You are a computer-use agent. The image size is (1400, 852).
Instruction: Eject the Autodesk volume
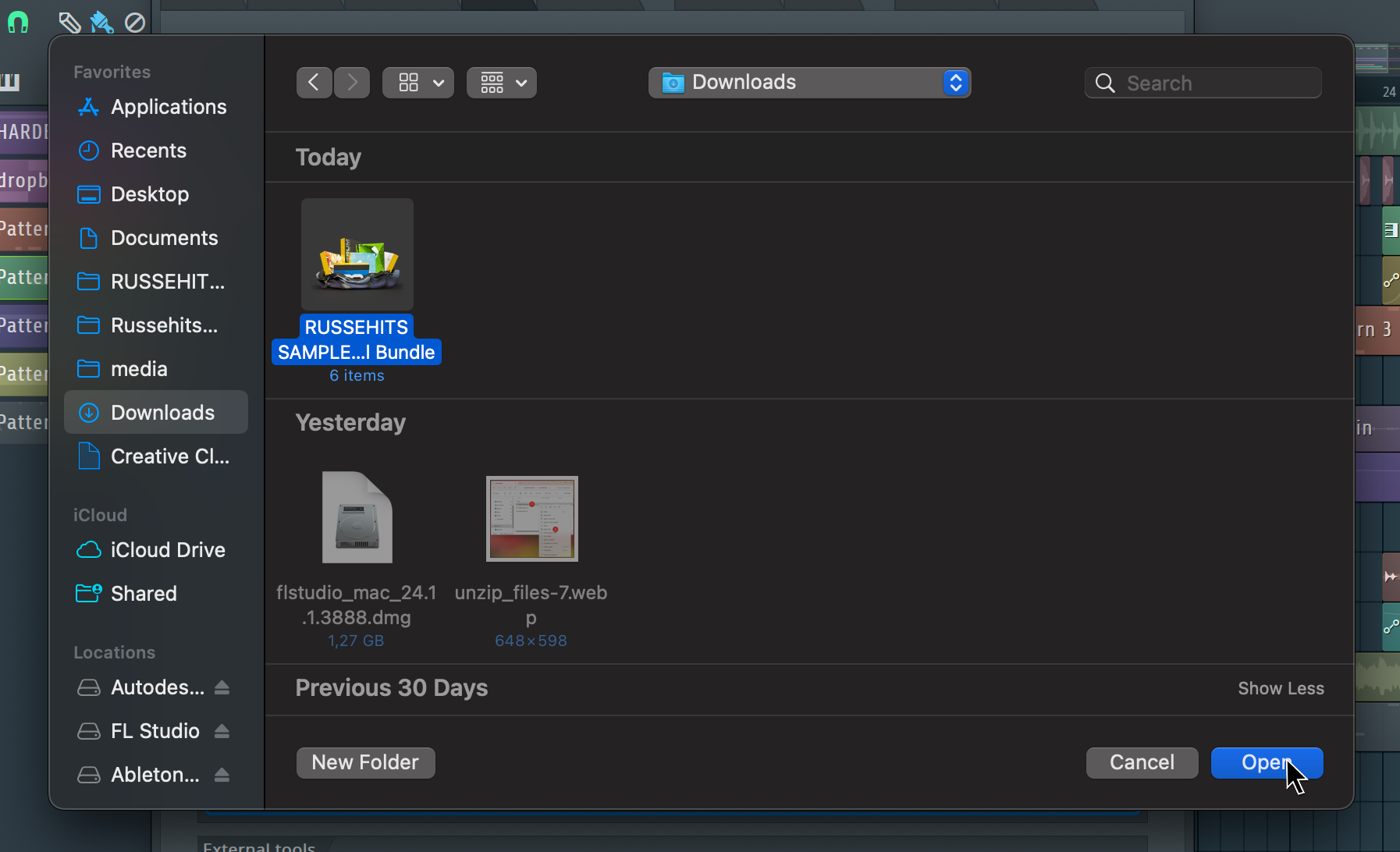pos(222,687)
